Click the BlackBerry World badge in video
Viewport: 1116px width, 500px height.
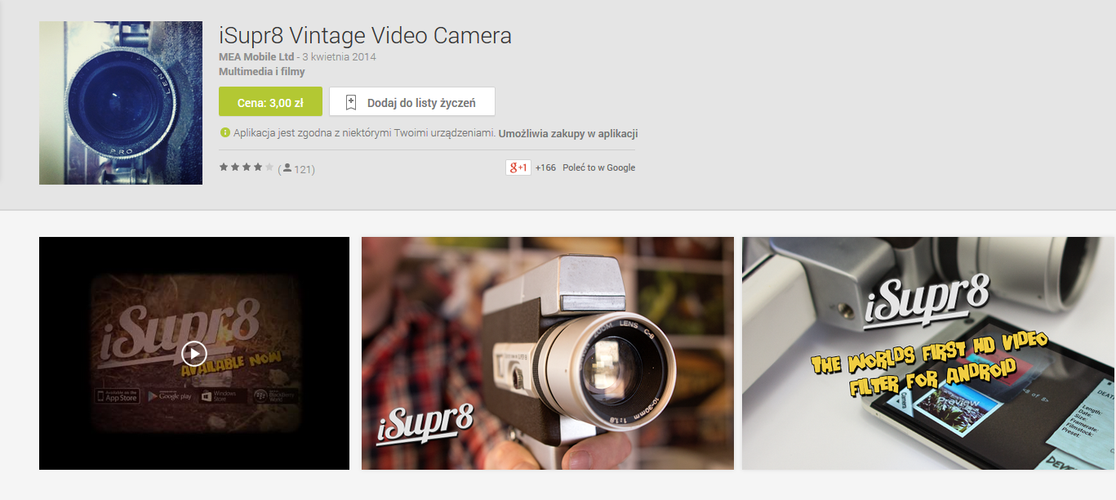point(275,395)
